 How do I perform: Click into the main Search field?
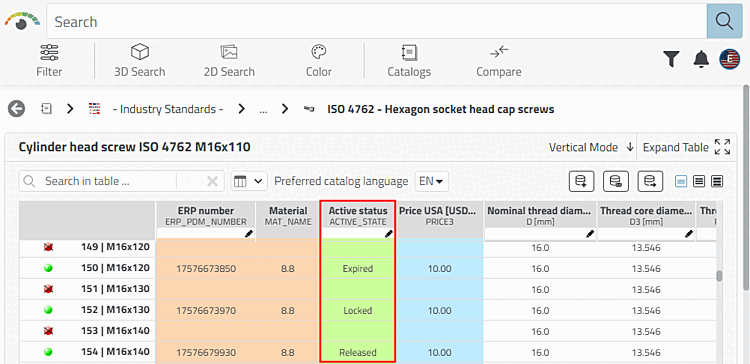pyautogui.click(x=376, y=22)
